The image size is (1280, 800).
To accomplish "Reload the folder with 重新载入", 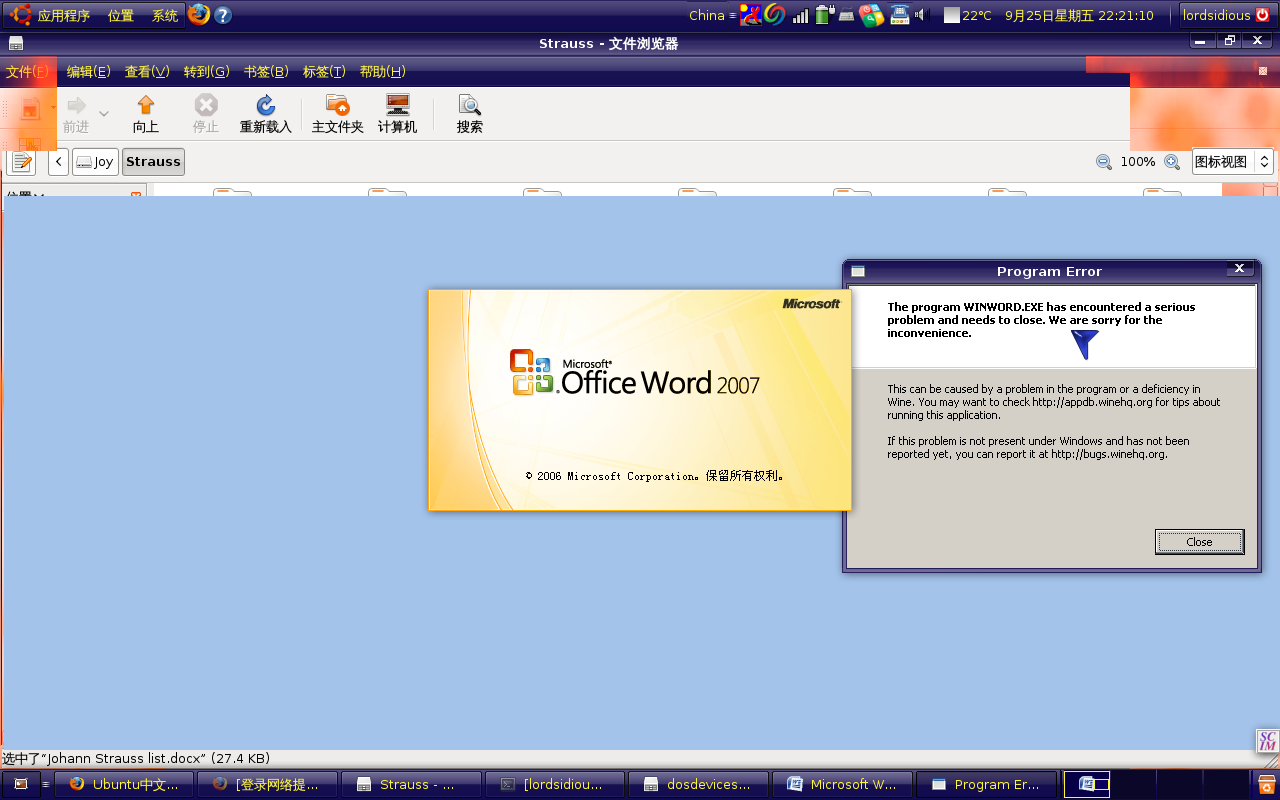I will point(266,114).
